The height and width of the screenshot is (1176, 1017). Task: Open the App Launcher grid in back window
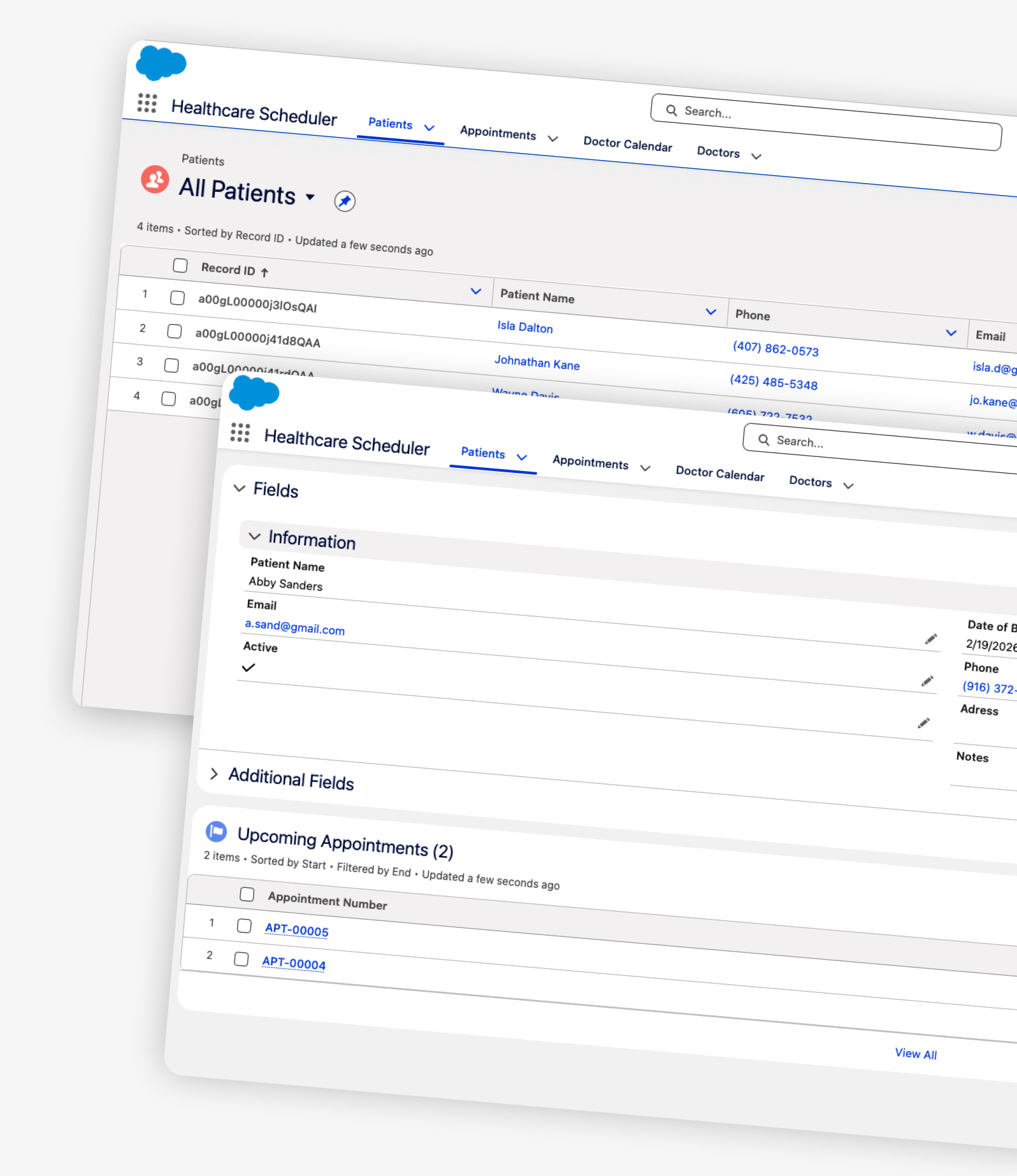click(x=147, y=103)
